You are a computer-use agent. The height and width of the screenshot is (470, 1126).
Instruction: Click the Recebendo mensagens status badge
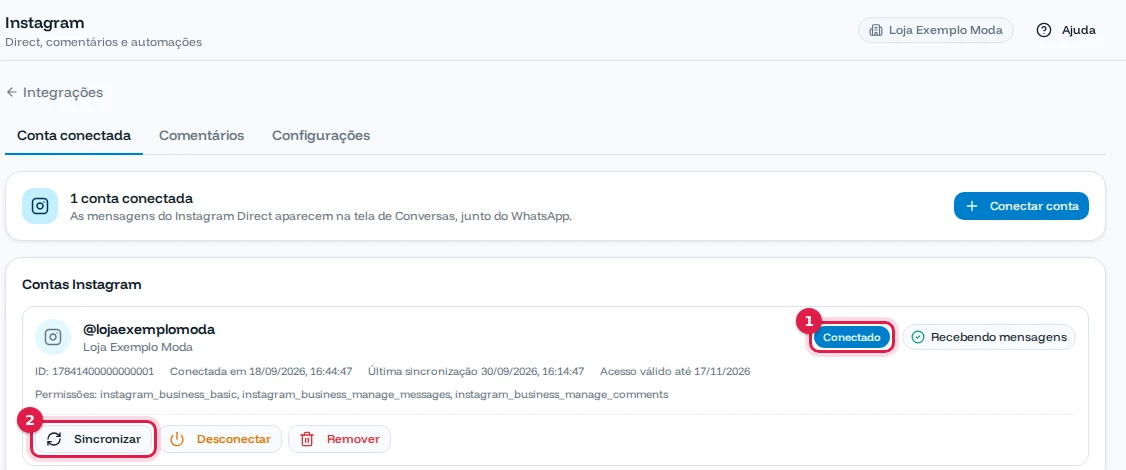(x=989, y=337)
